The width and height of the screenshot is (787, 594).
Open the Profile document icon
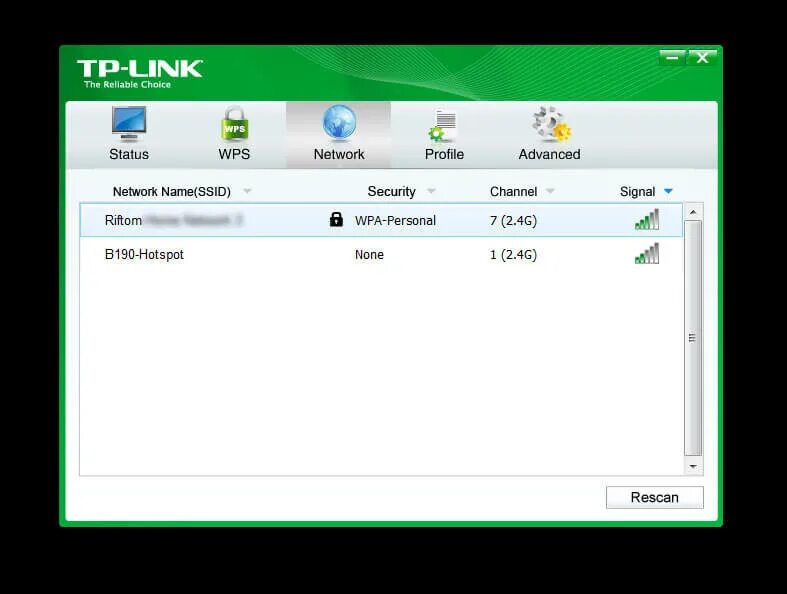click(443, 125)
